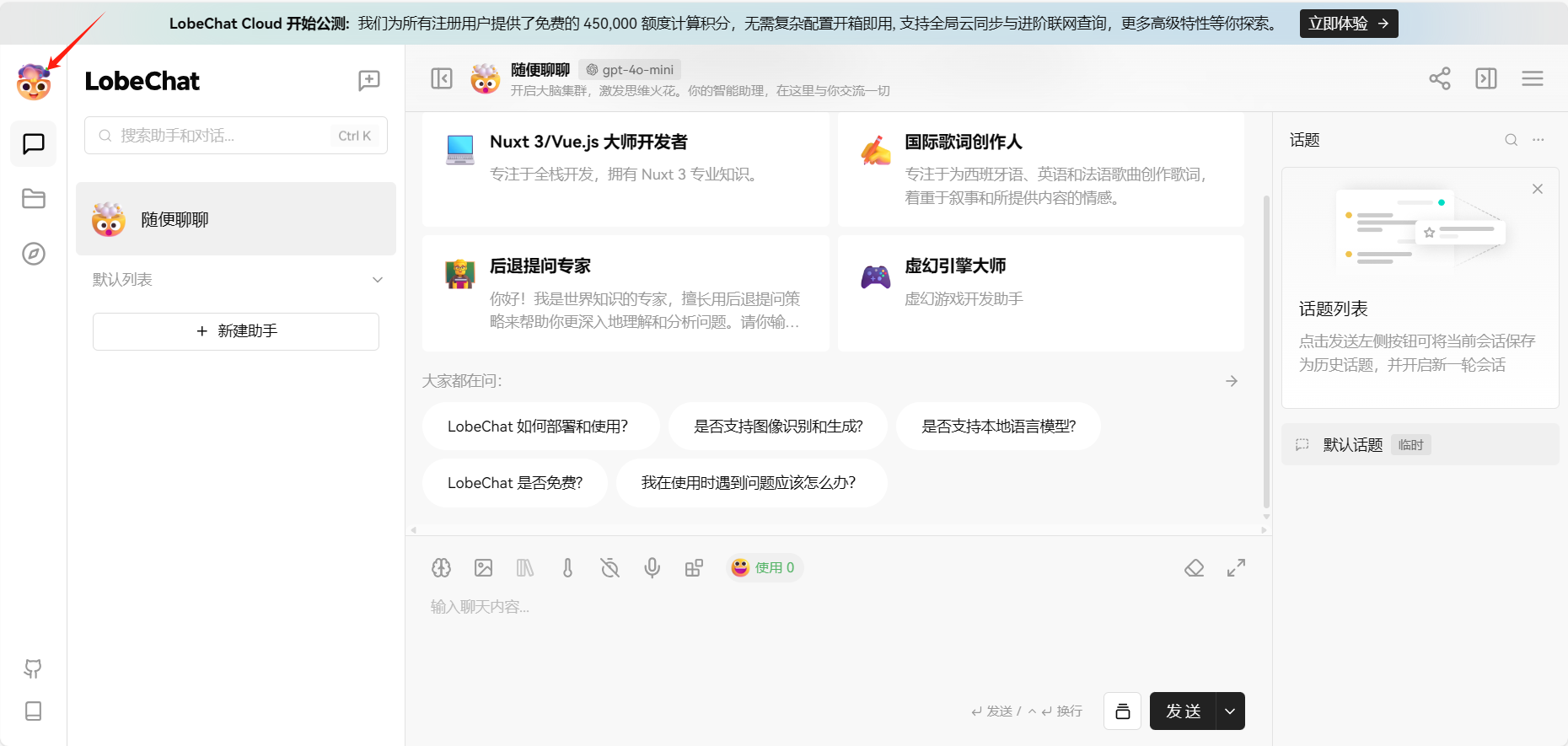Click the vertical scrollbar in chat area
Image resolution: width=1568 pixels, height=746 pixels.
click(x=1266, y=352)
